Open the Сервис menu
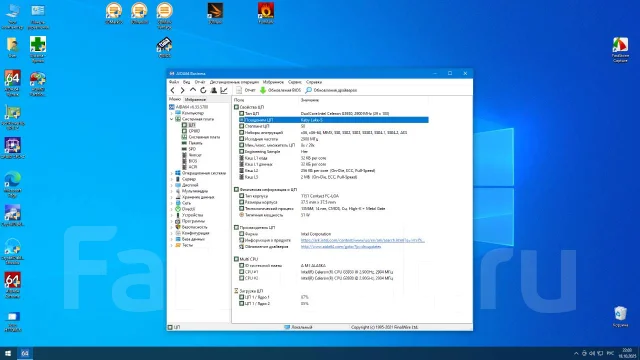The width and height of the screenshot is (640, 360). point(295,82)
